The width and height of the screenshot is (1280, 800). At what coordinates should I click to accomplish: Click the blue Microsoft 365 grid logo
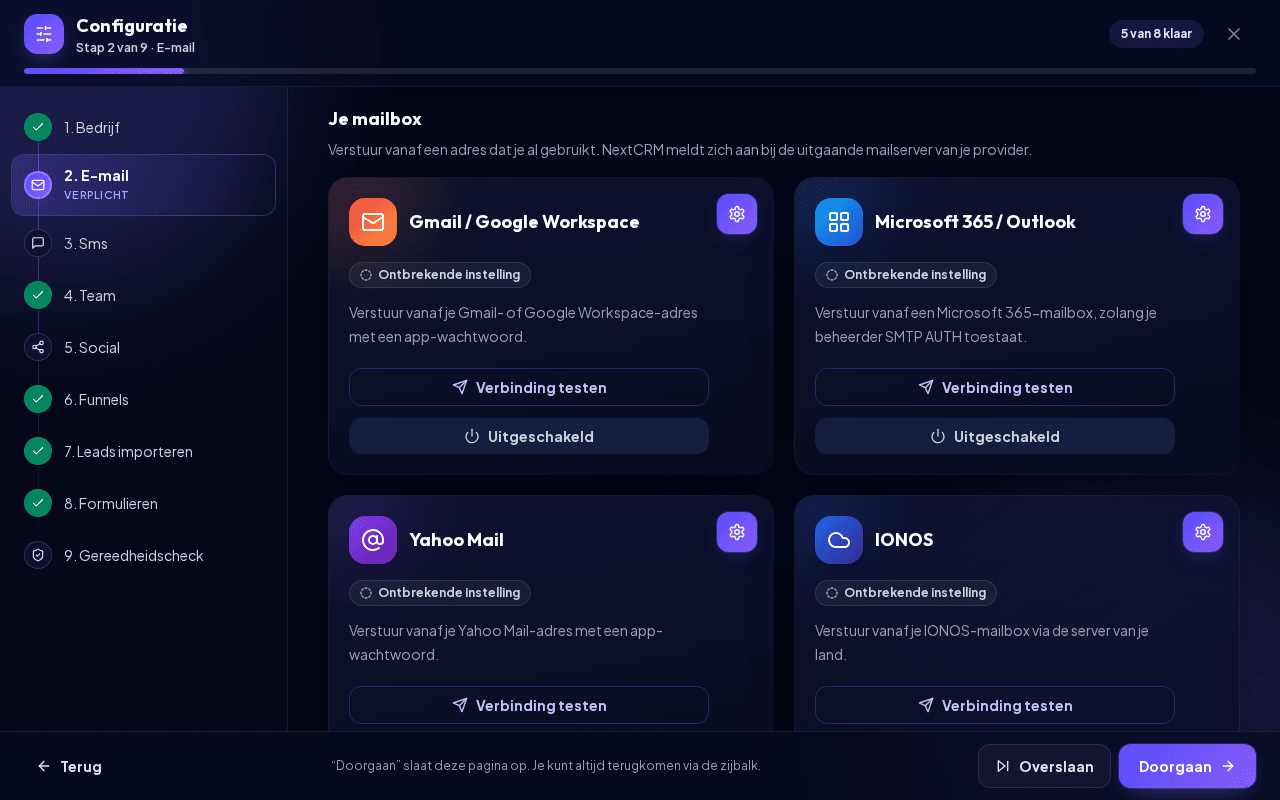pyautogui.click(x=839, y=222)
